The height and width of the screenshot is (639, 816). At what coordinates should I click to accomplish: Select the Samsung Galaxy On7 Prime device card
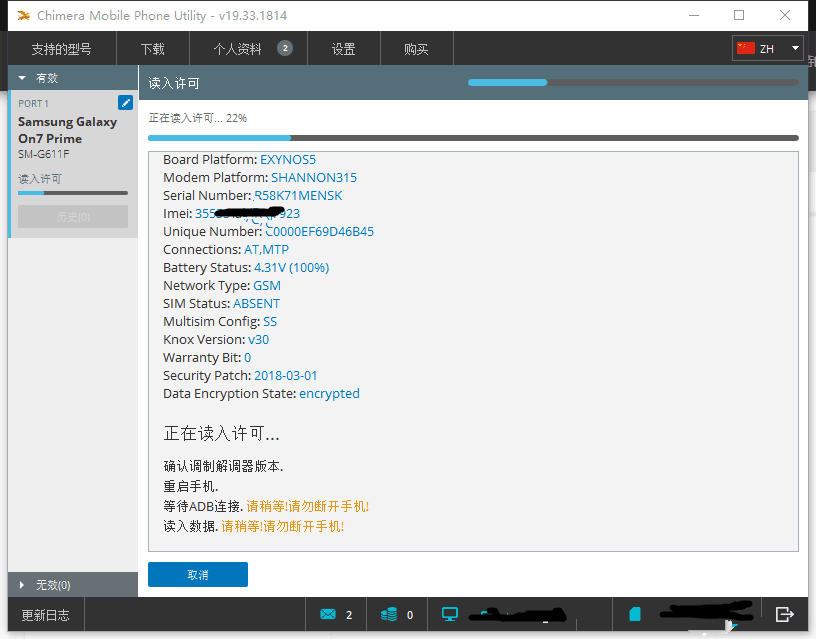click(73, 164)
